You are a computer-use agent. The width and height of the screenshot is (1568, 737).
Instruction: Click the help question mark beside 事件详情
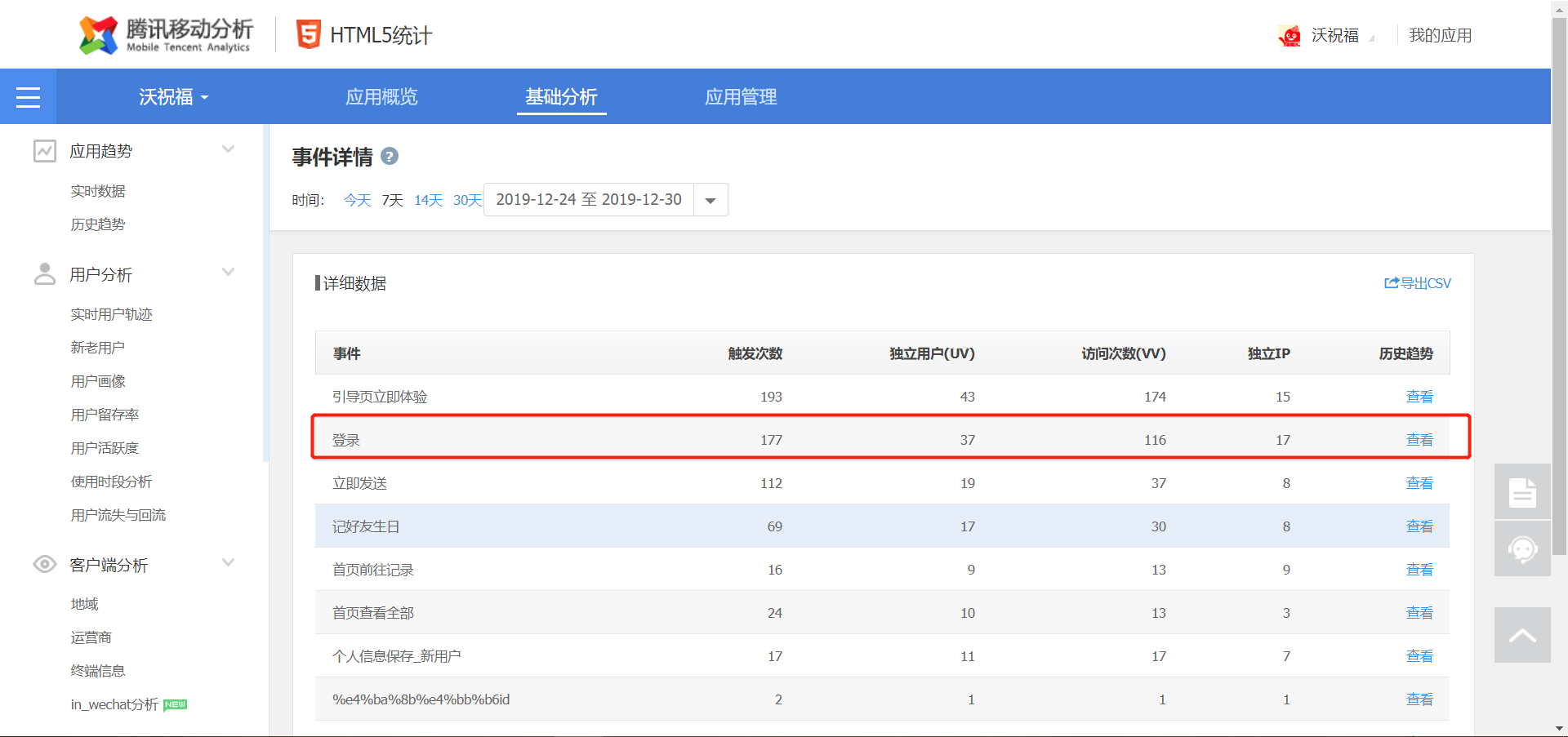click(x=390, y=156)
